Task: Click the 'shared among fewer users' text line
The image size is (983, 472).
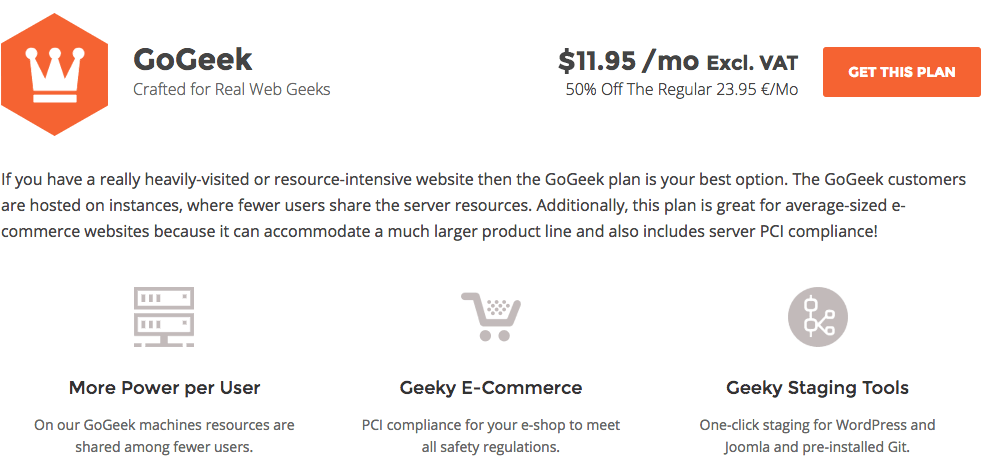Action: [164, 447]
